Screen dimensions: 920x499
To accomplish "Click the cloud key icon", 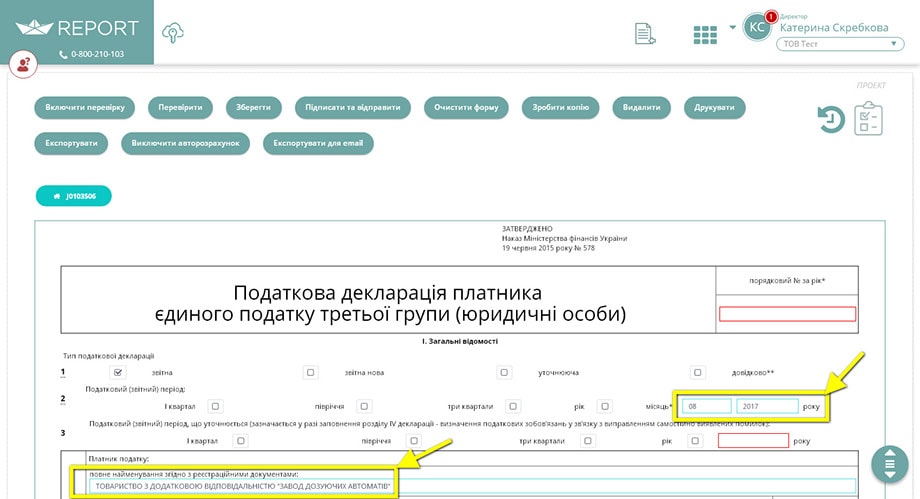I will [173, 32].
